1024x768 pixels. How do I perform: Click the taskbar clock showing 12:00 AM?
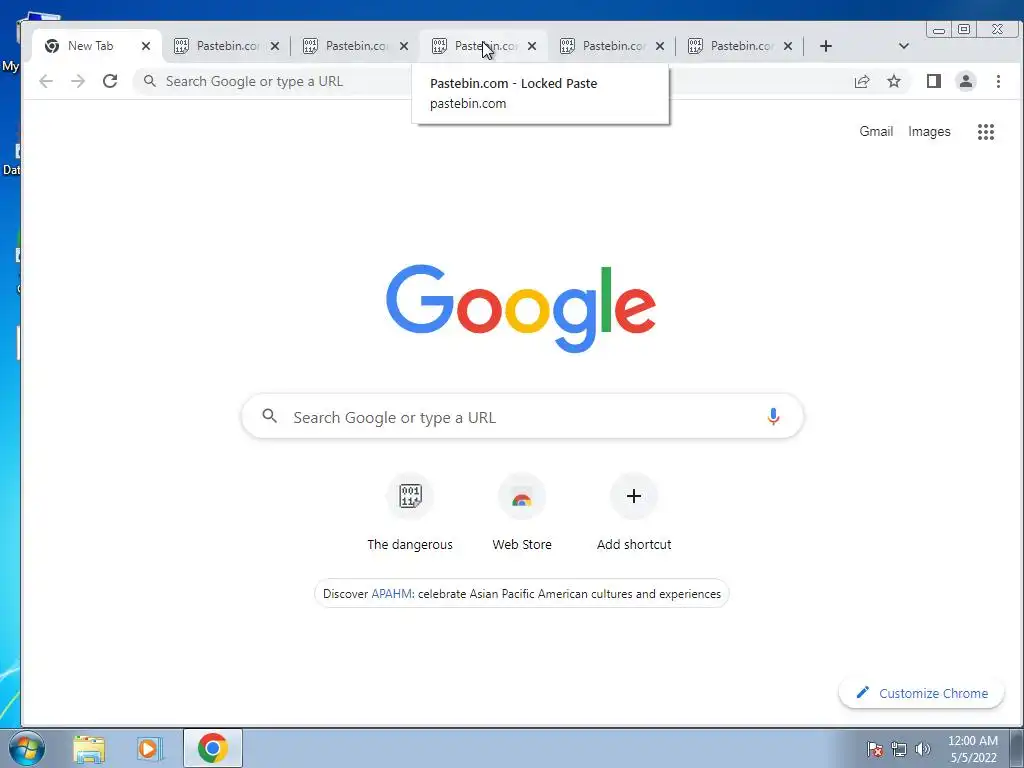point(973,749)
